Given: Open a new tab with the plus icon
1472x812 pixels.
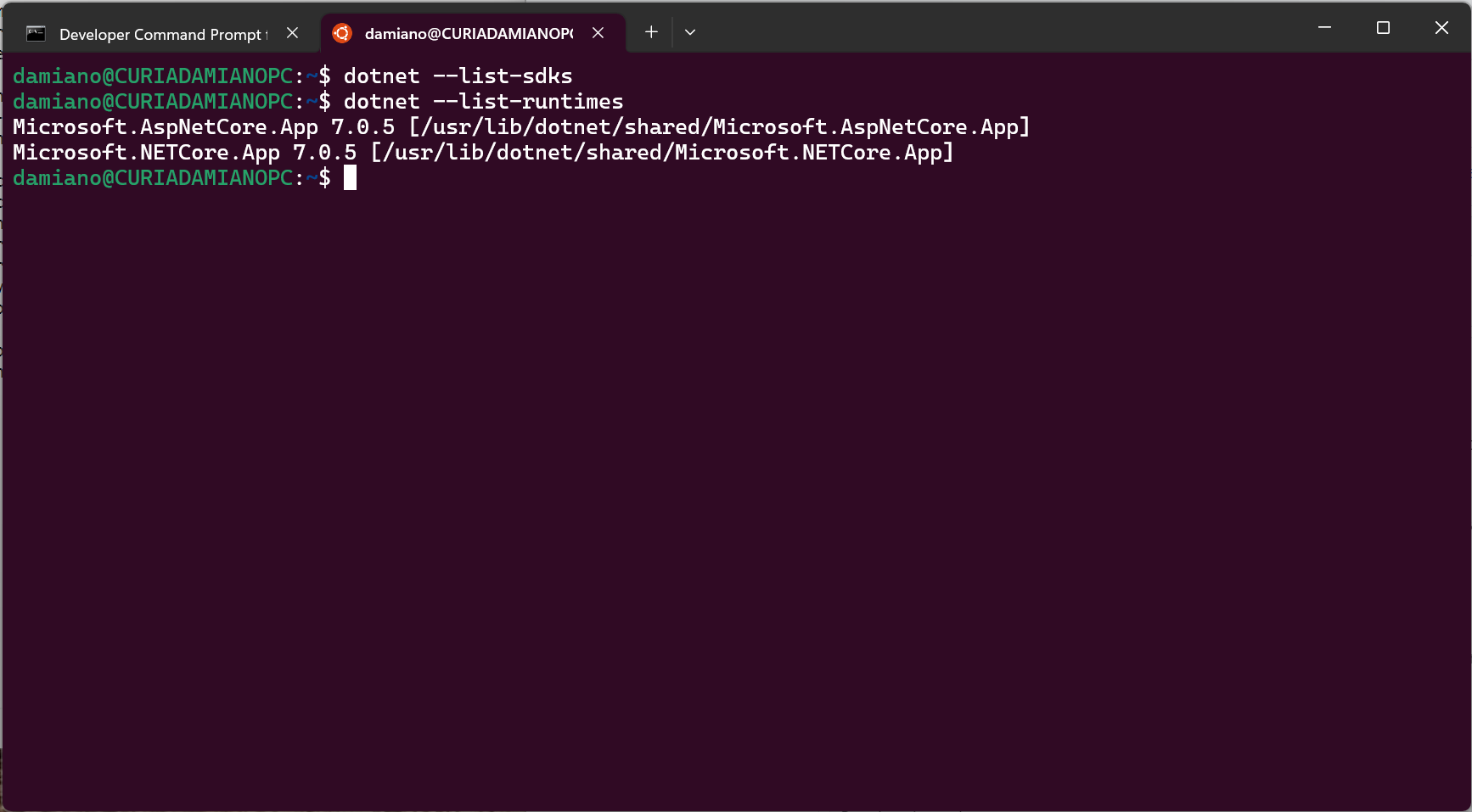Looking at the screenshot, I should [x=650, y=31].
